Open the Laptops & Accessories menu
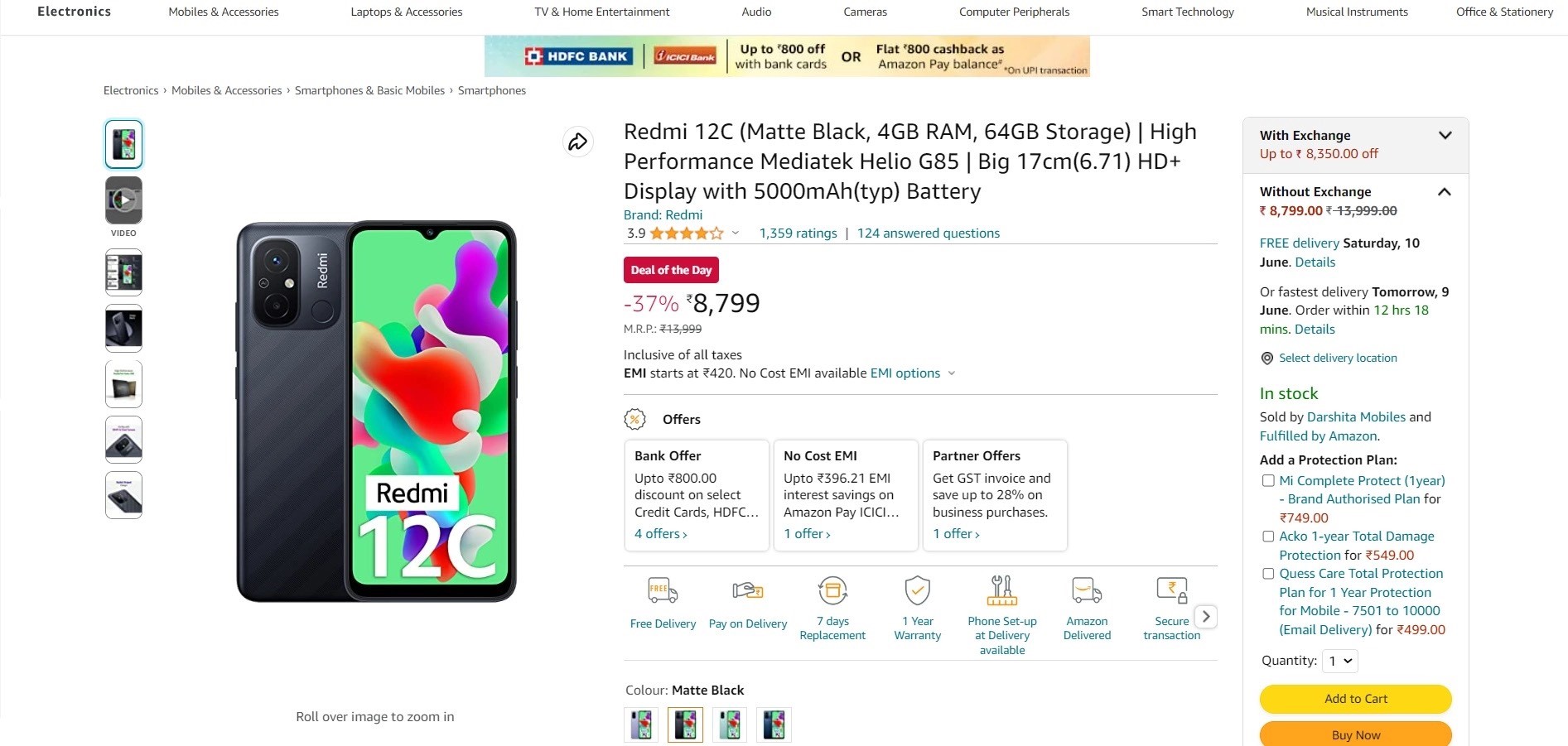This screenshot has height=746, width=1568. tap(406, 12)
